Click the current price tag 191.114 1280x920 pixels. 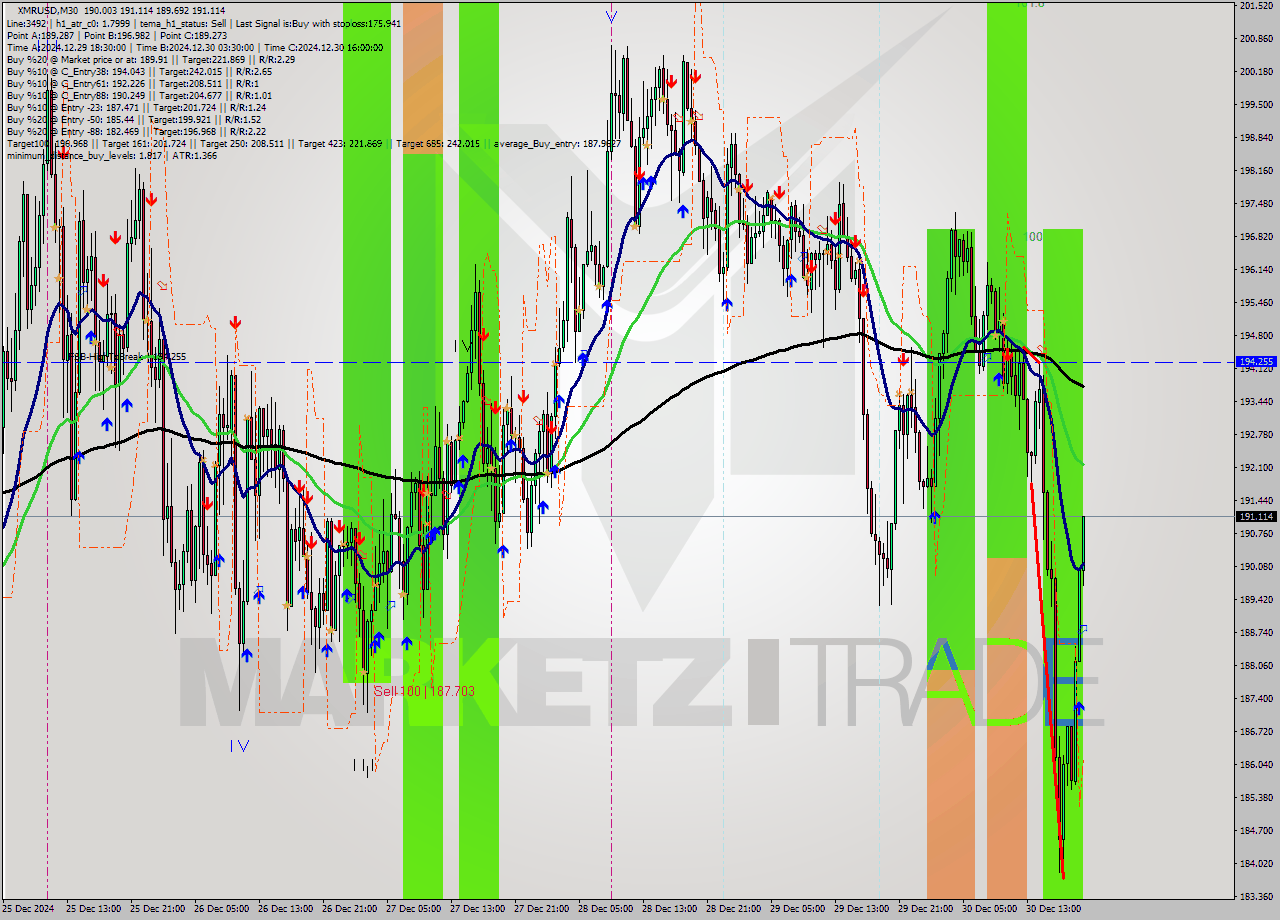(x=1256, y=516)
